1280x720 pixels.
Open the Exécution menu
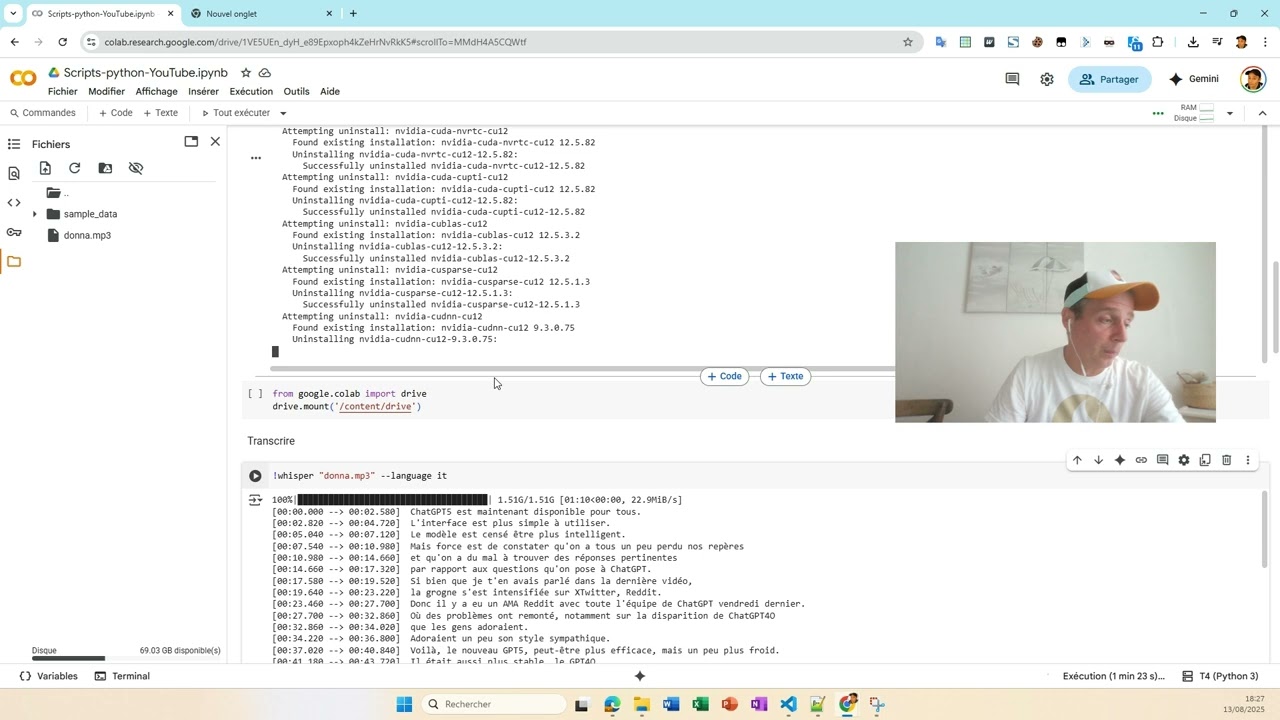point(251,91)
